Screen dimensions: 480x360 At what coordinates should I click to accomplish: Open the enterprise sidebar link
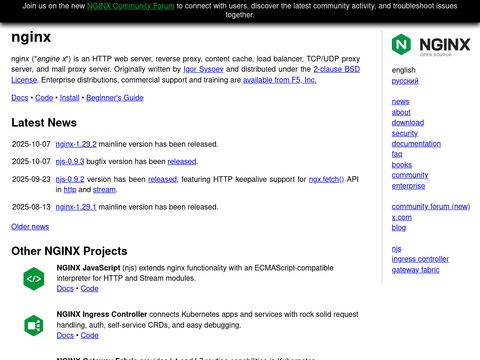[408, 186]
